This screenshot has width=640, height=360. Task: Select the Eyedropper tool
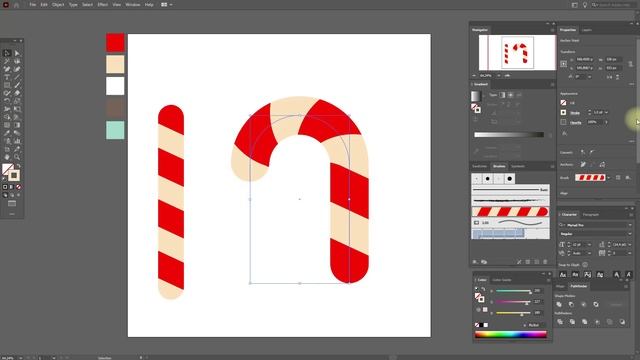7,133
